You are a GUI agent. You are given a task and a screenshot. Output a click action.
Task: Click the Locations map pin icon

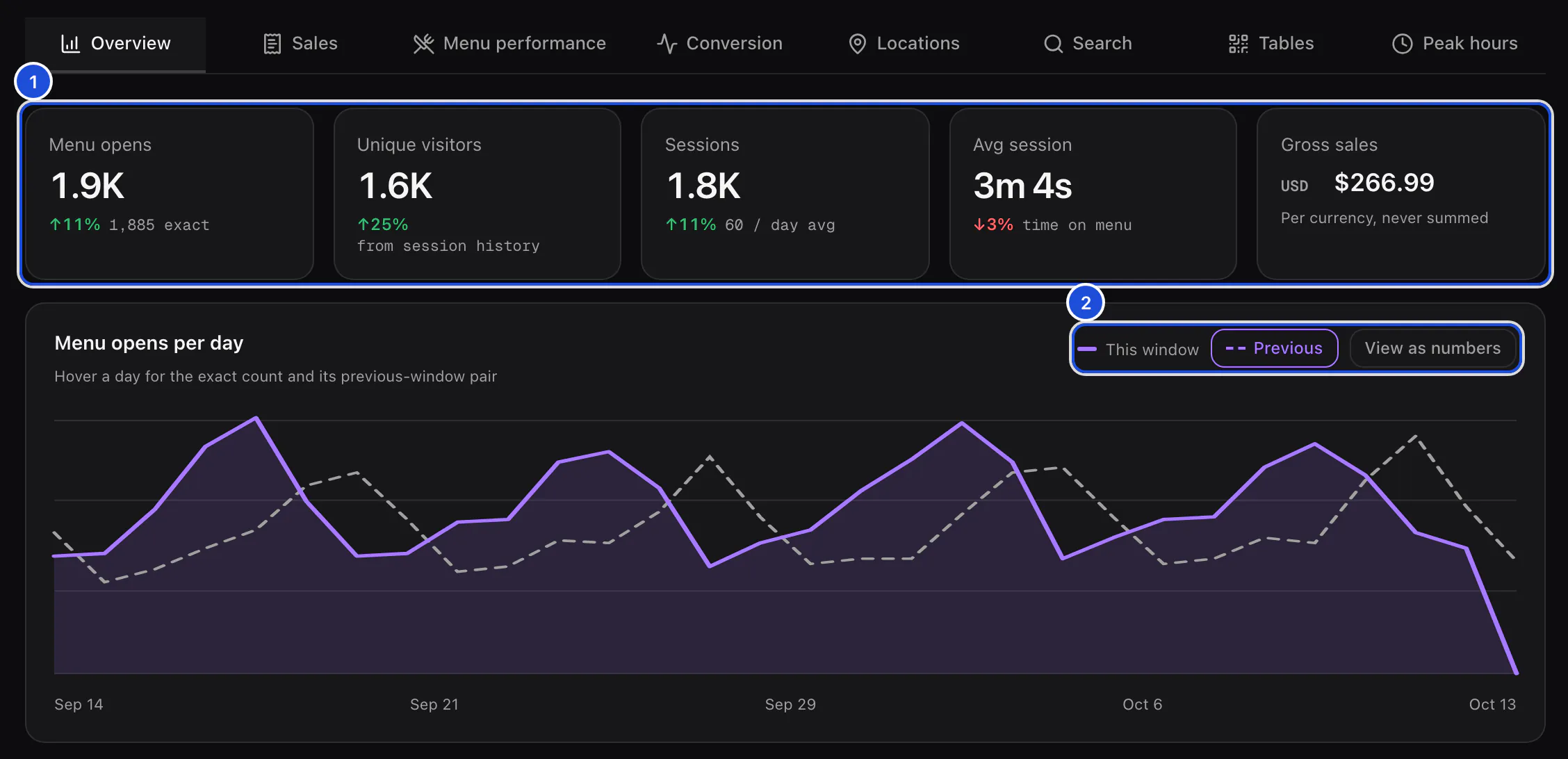858,44
